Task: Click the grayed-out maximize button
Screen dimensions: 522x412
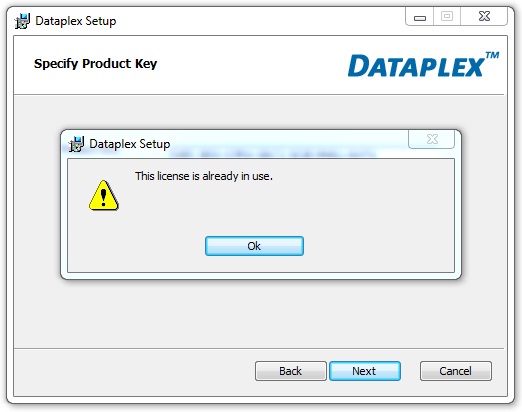Action: (x=447, y=17)
